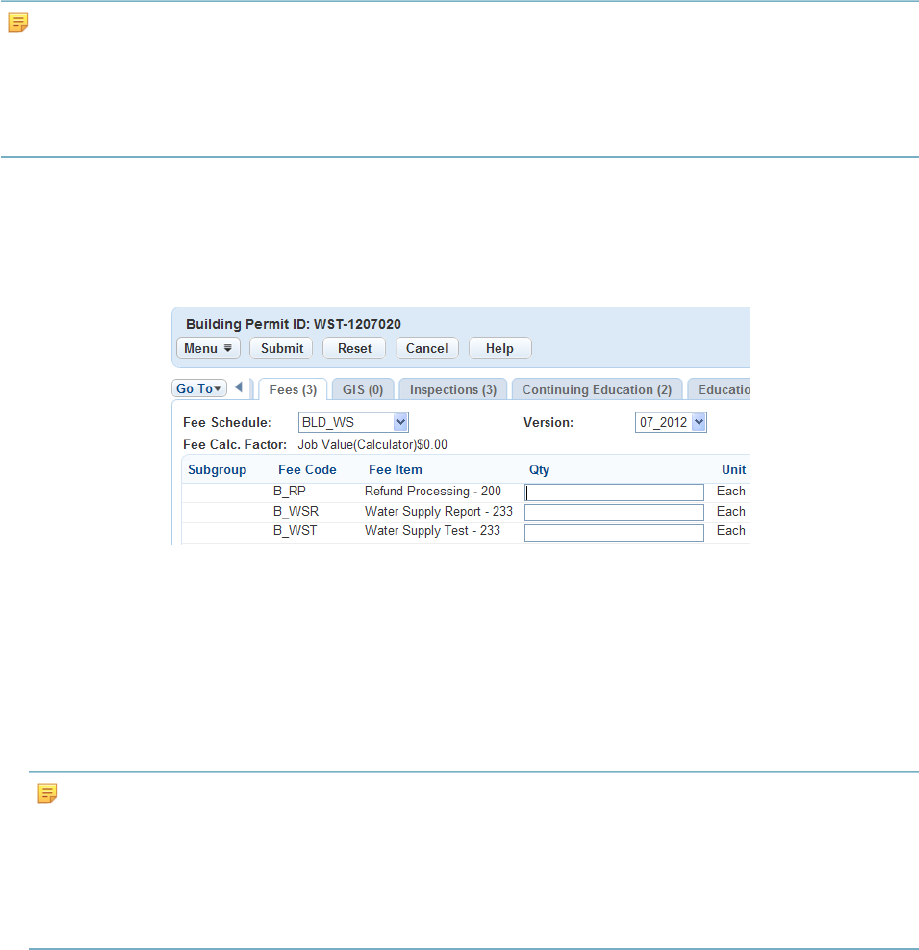The image size is (919, 950).
Task: Sort by the Qty column header
Action: (x=539, y=470)
